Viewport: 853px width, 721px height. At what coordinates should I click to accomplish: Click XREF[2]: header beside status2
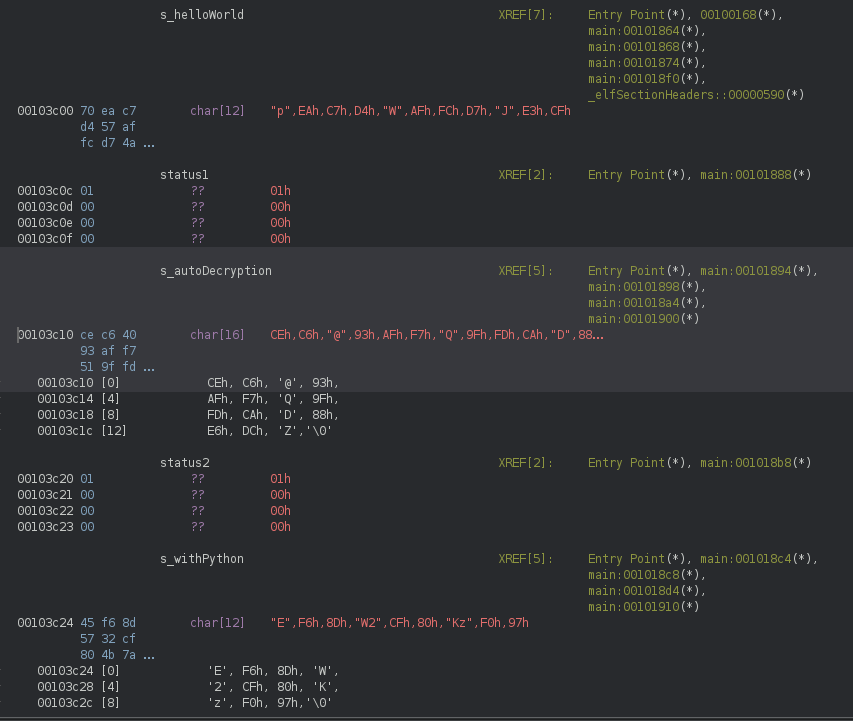point(526,463)
